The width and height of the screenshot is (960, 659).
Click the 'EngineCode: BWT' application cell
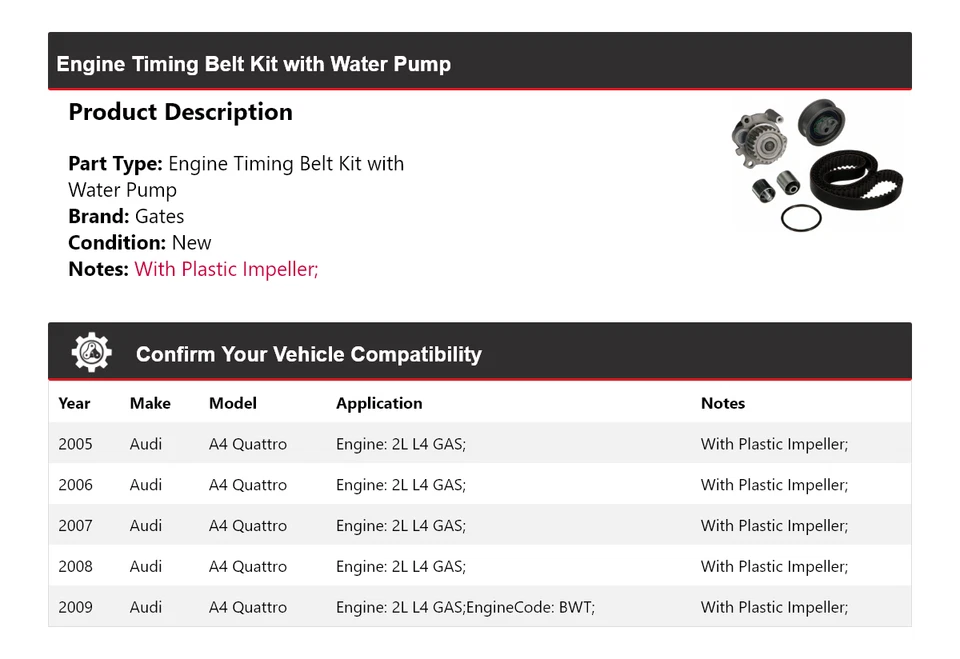tap(465, 607)
